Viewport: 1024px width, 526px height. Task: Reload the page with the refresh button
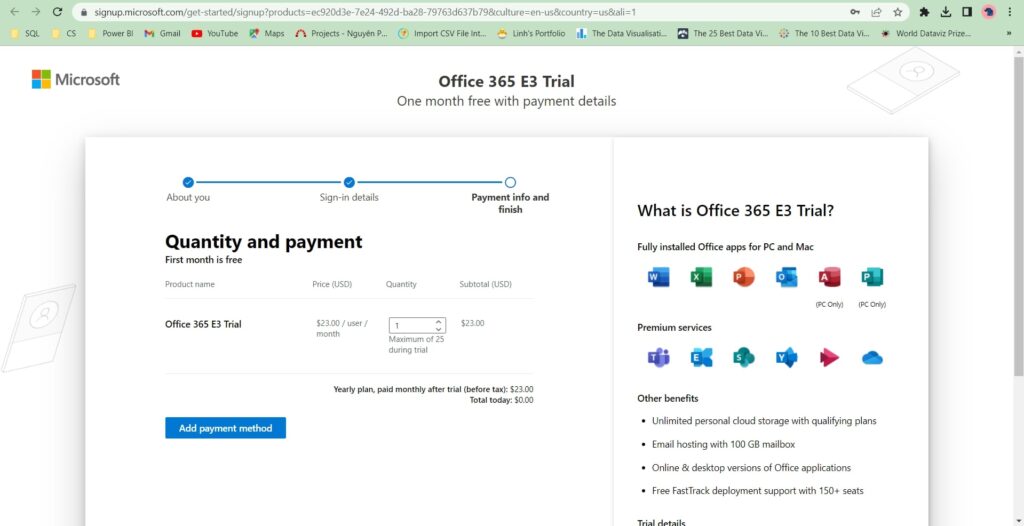(x=57, y=12)
